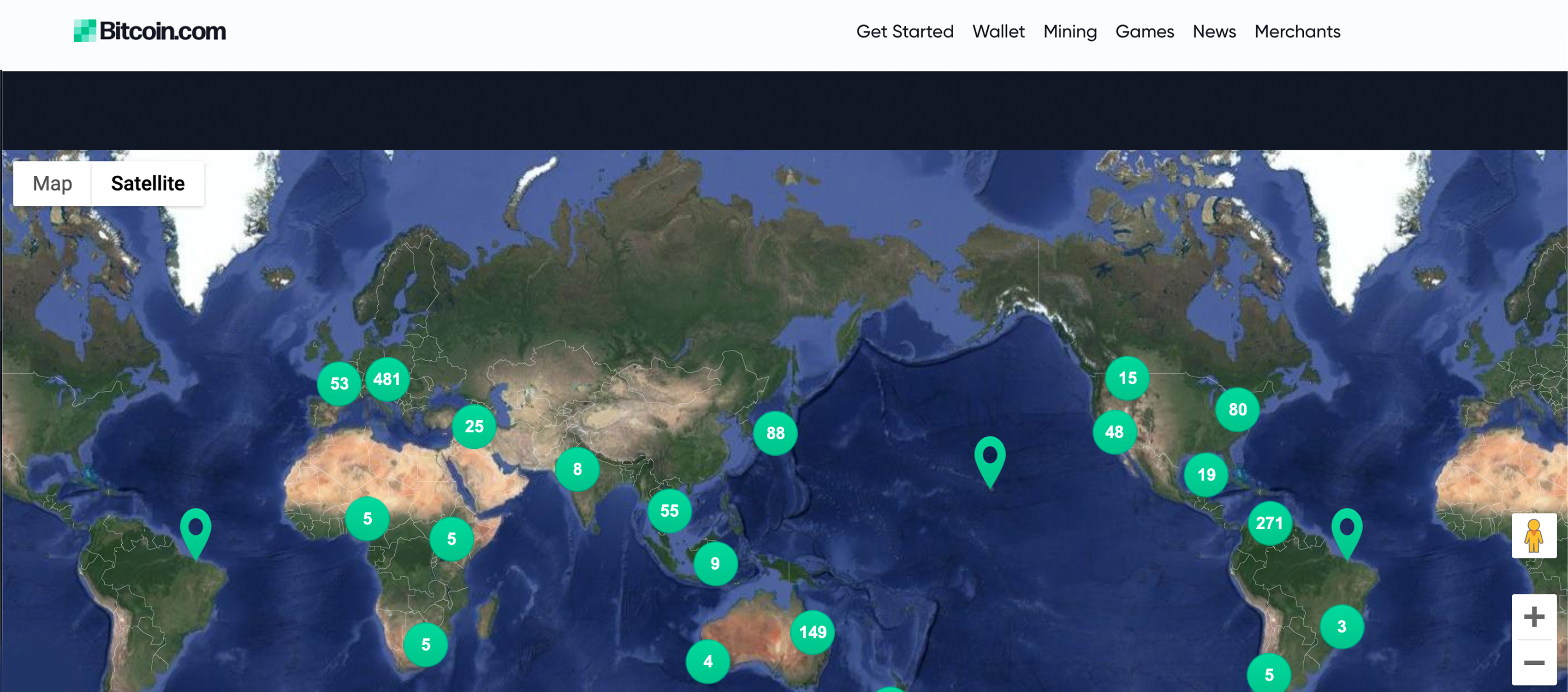
Task: Open the Merchants menu item
Action: pyautogui.click(x=1298, y=31)
